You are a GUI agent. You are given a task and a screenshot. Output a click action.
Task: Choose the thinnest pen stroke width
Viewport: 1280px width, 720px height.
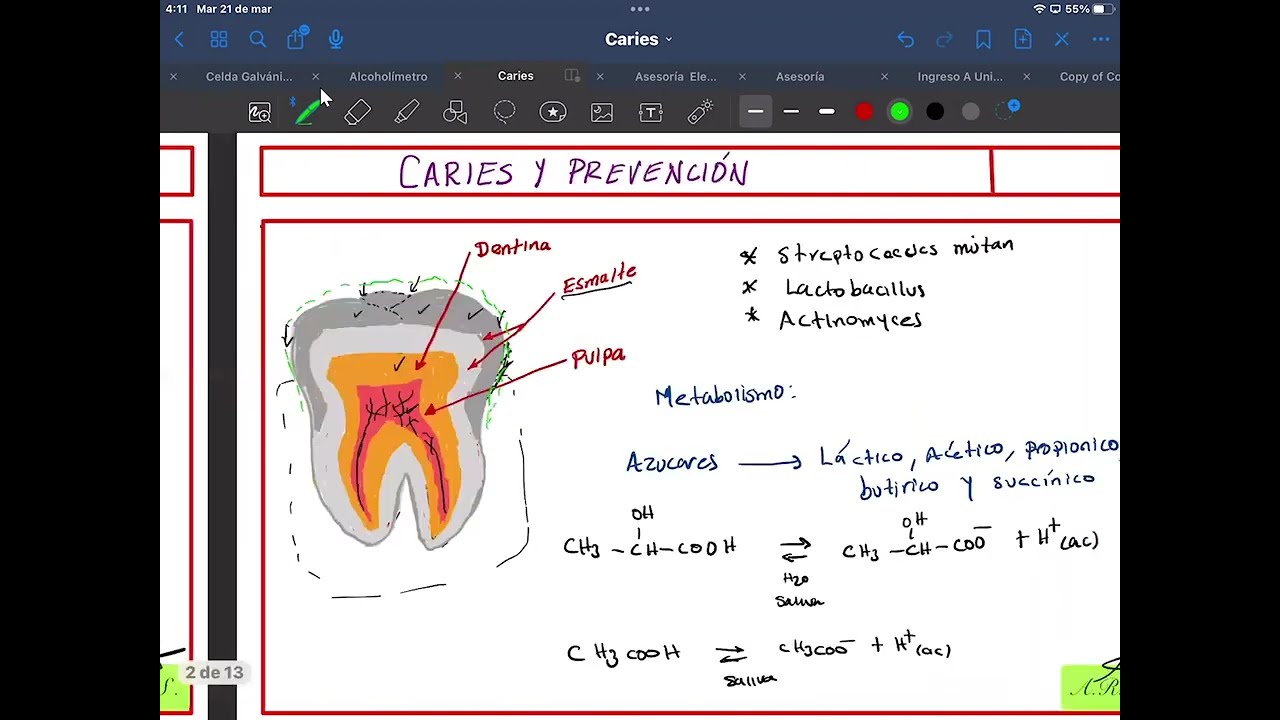pos(756,112)
